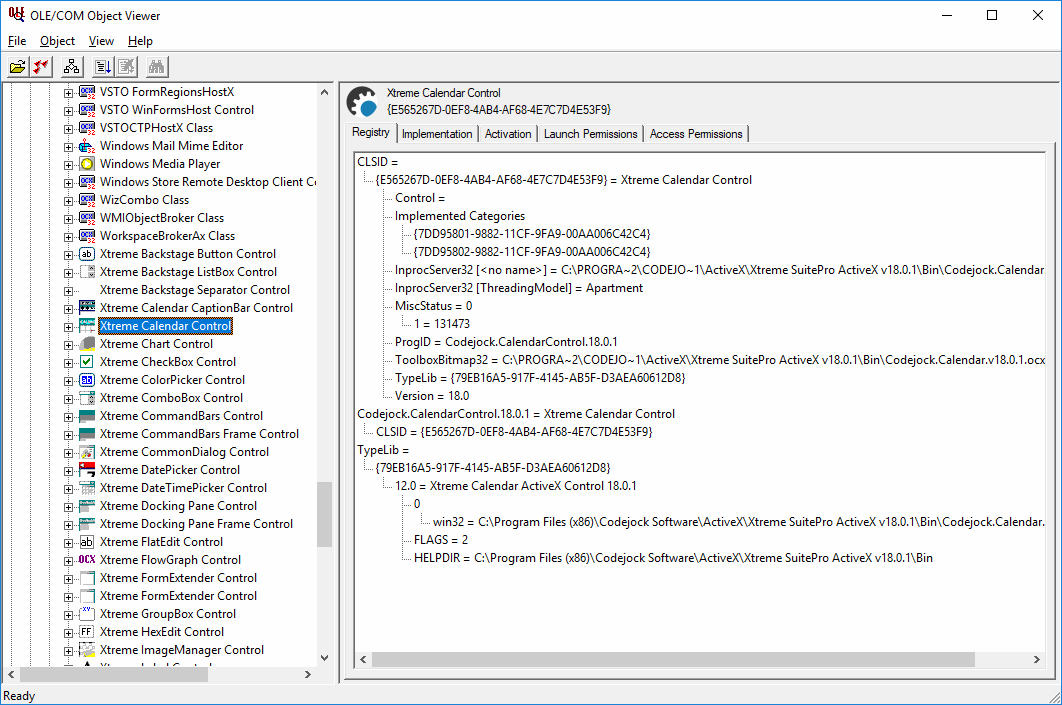The height and width of the screenshot is (705, 1062).
Task: Expand the Xtreme Docking Pane Control node
Action: [68, 507]
